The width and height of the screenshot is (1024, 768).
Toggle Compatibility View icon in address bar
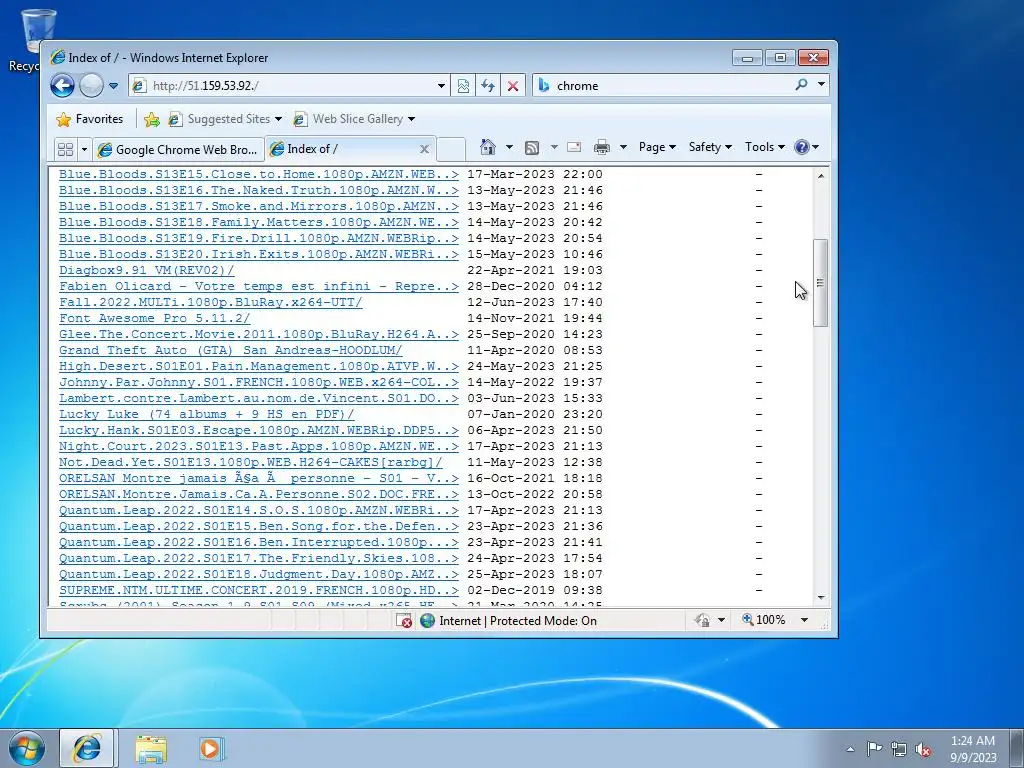pos(463,86)
